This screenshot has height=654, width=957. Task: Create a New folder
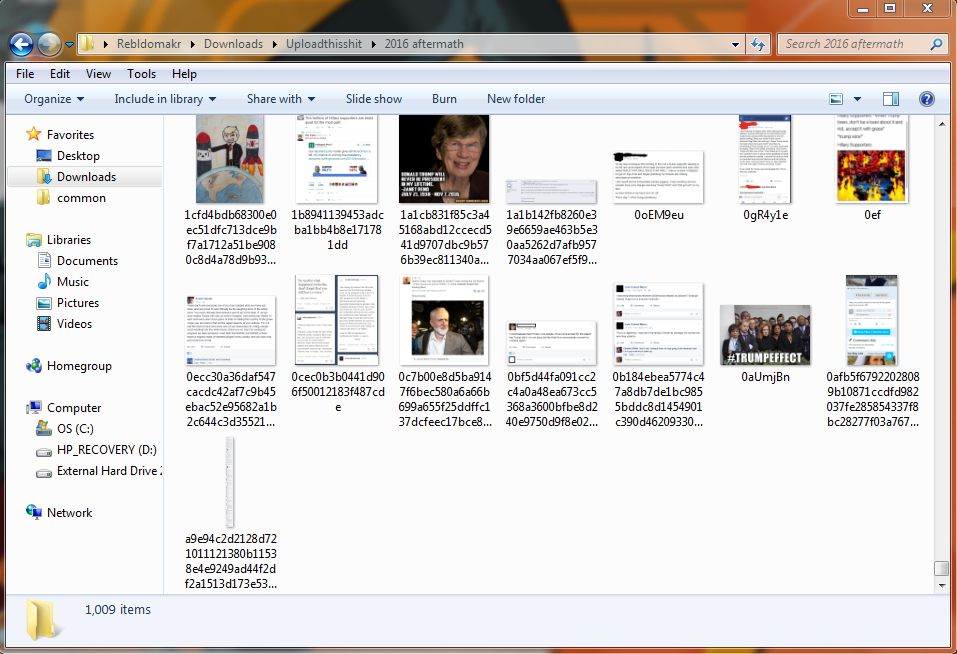point(516,99)
